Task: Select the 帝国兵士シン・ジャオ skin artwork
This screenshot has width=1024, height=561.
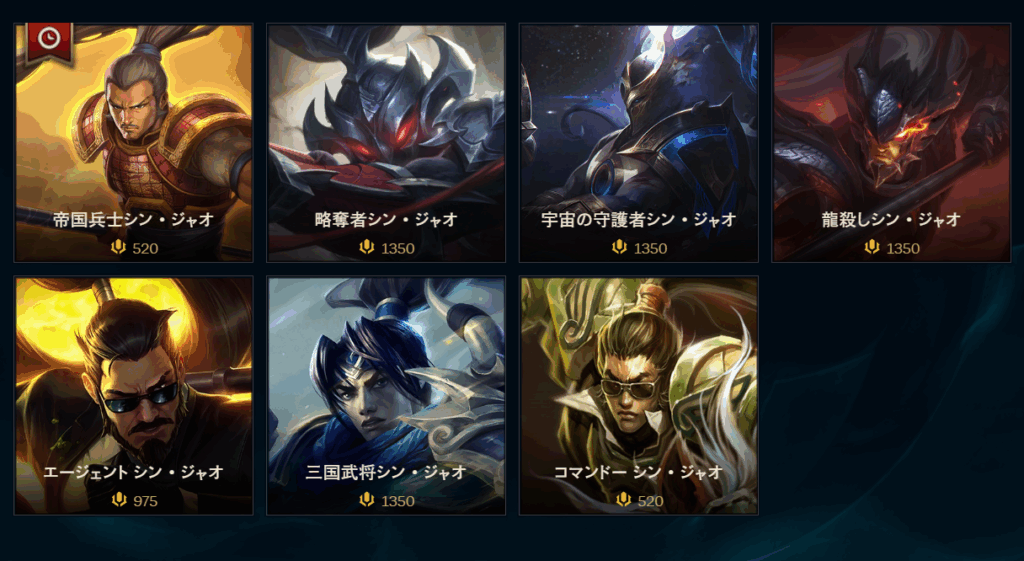Action: coord(133,143)
